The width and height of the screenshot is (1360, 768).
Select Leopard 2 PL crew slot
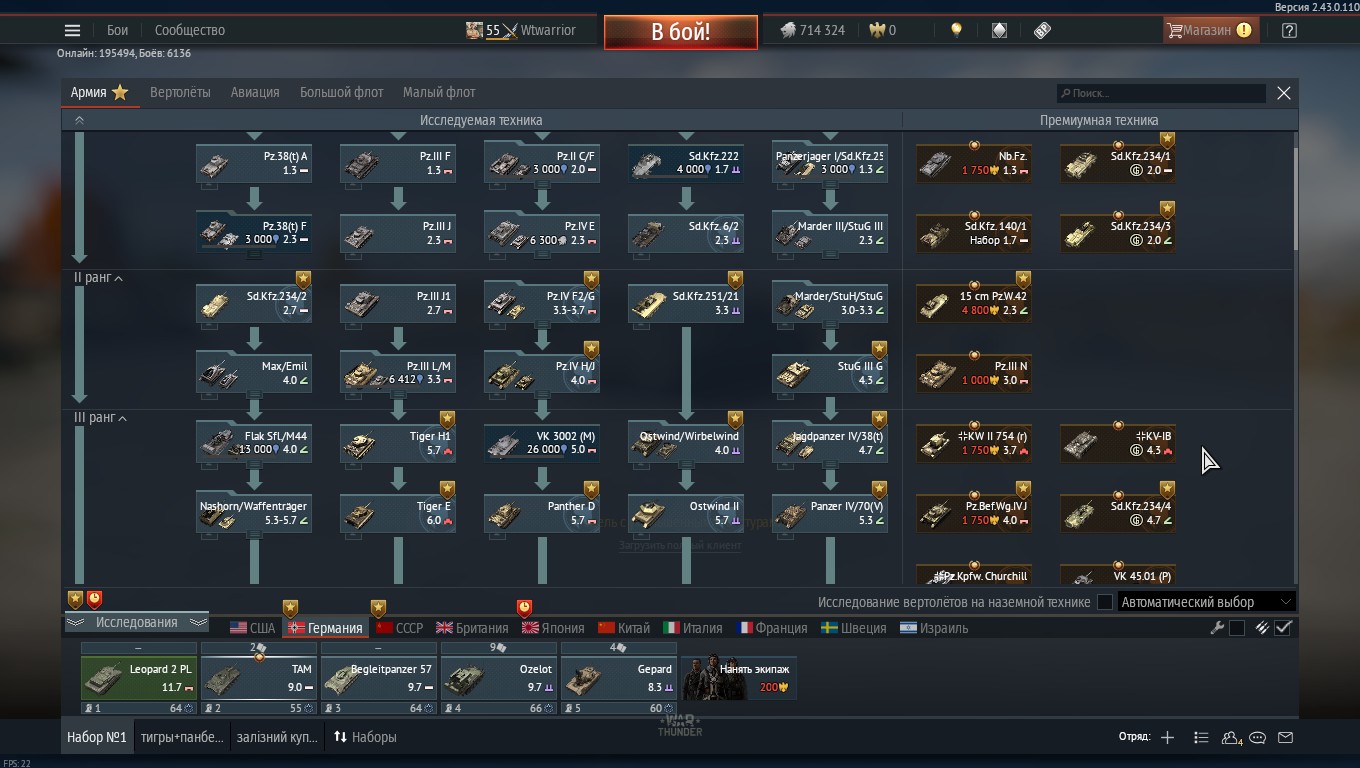(x=138, y=678)
